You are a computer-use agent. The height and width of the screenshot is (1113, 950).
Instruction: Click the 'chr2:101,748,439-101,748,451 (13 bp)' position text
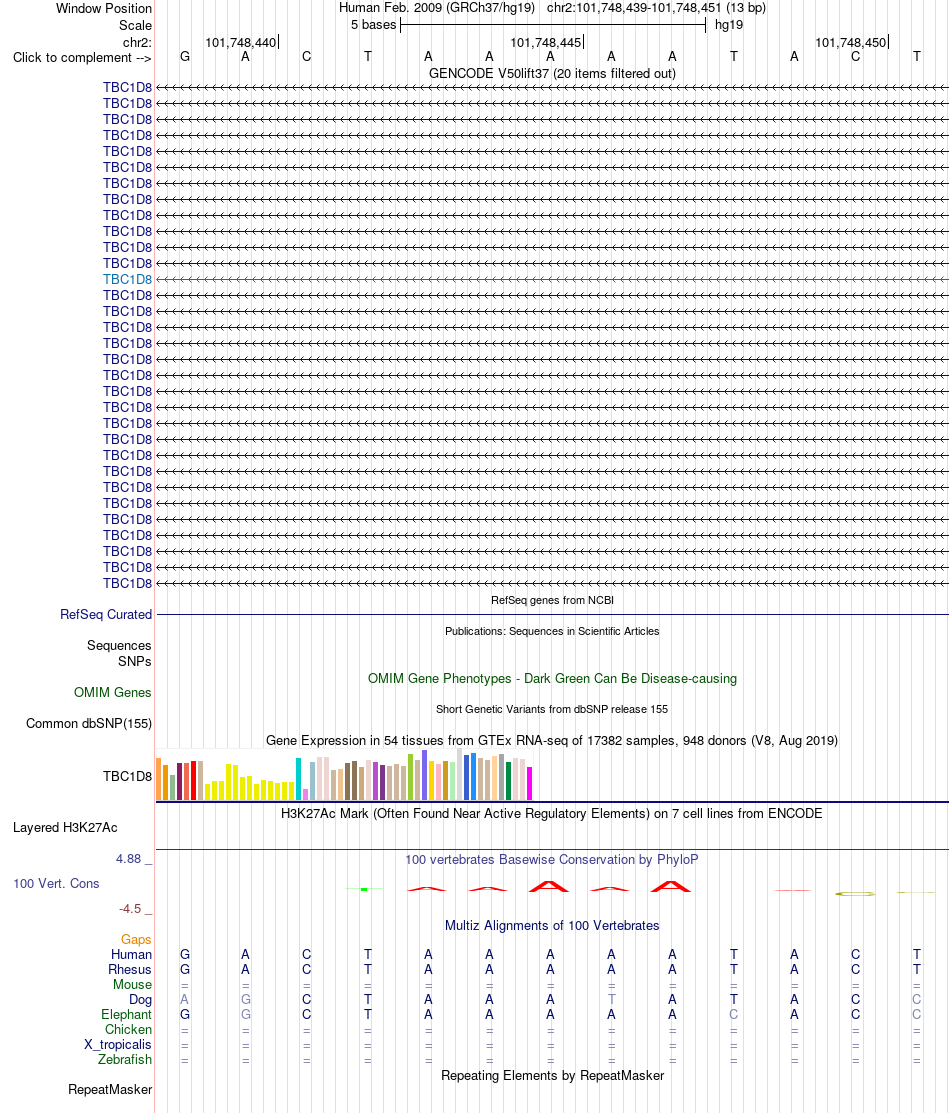pos(656,8)
